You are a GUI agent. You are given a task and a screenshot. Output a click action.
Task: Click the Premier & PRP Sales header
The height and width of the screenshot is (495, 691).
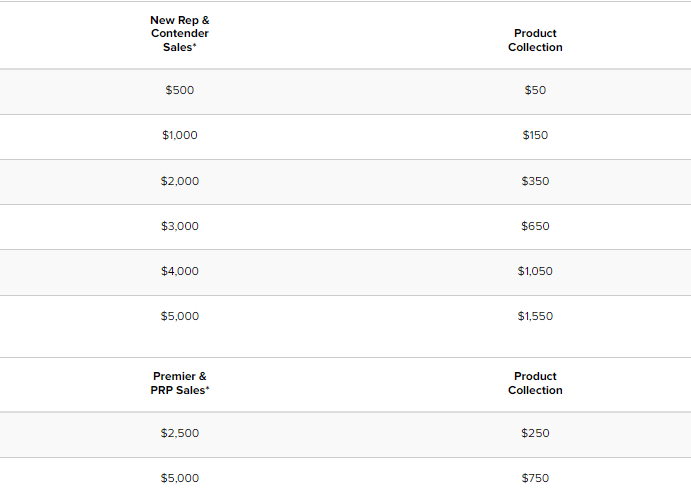tap(180, 383)
